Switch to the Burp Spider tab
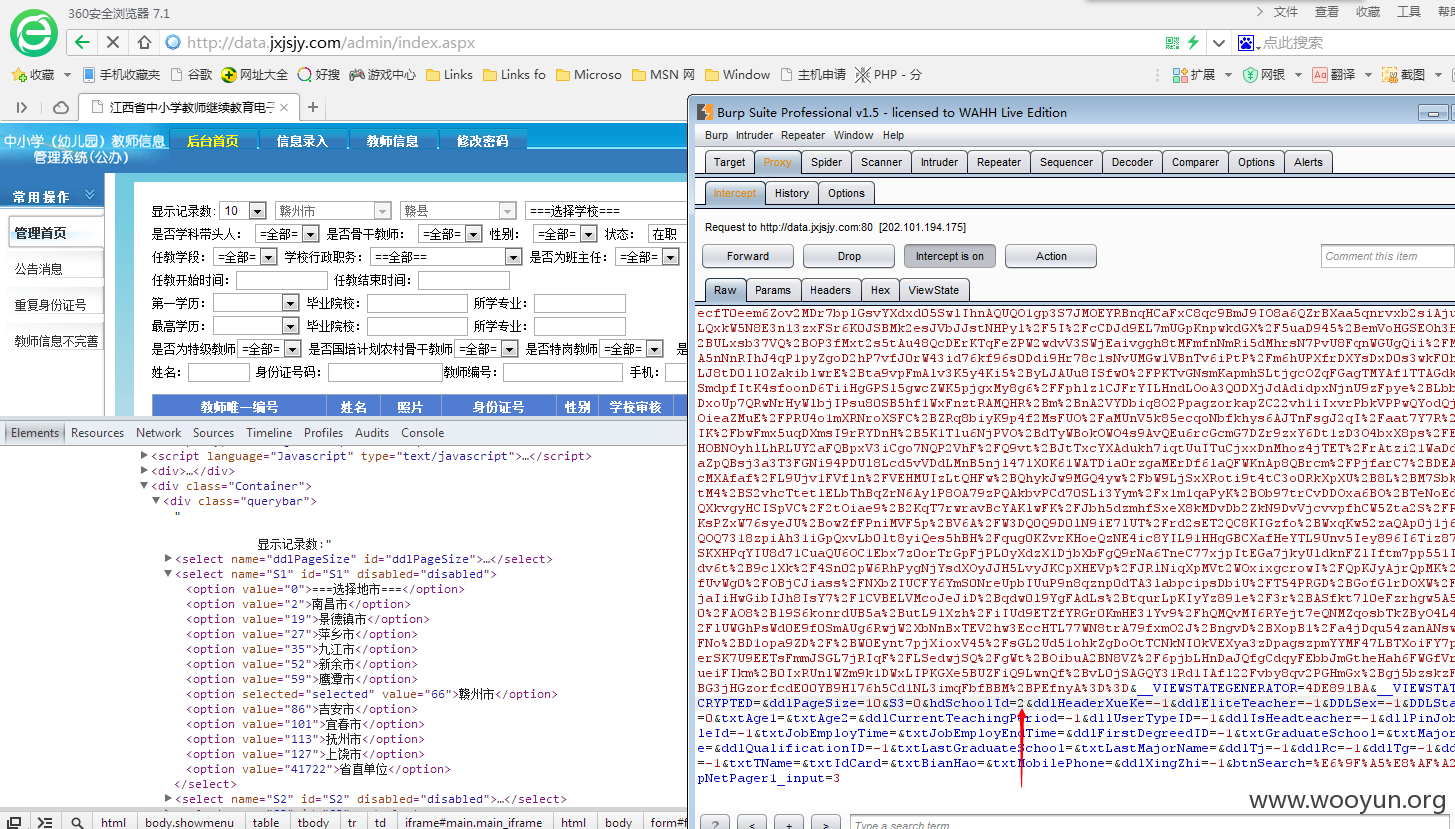 pos(826,162)
